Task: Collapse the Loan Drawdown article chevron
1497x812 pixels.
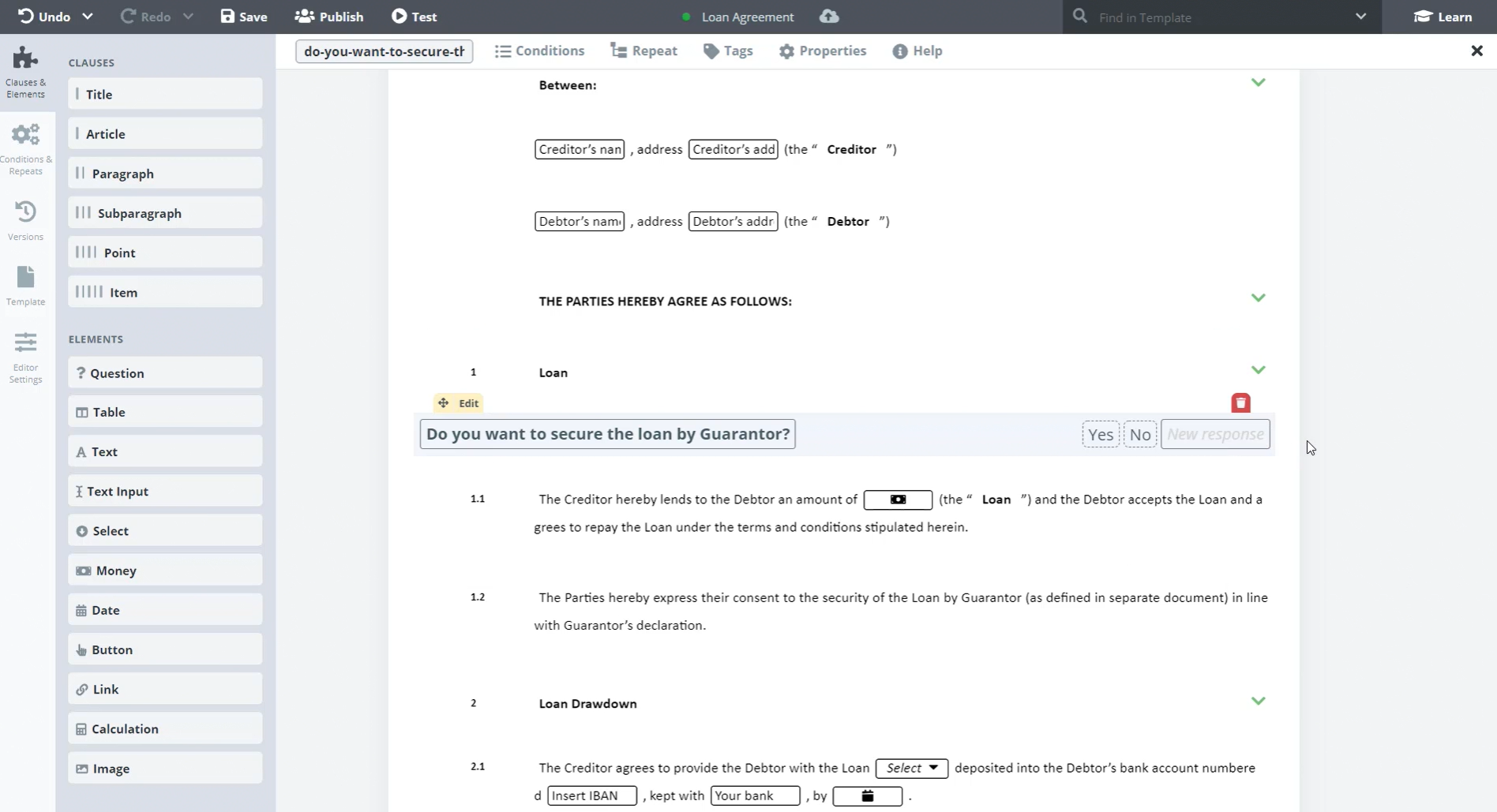Action: [x=1258, y=701]
